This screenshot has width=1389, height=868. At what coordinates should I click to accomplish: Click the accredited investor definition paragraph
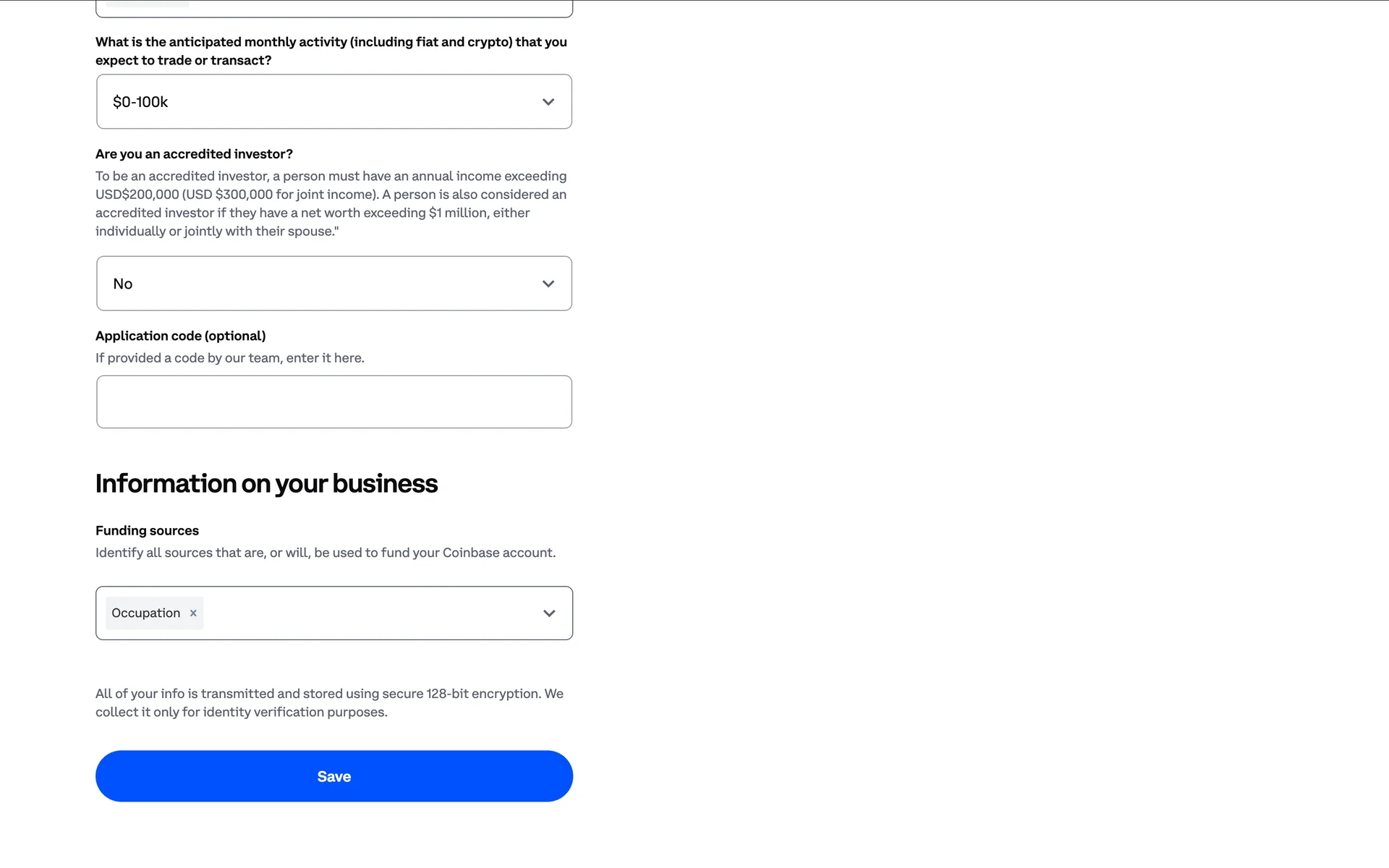331,204
